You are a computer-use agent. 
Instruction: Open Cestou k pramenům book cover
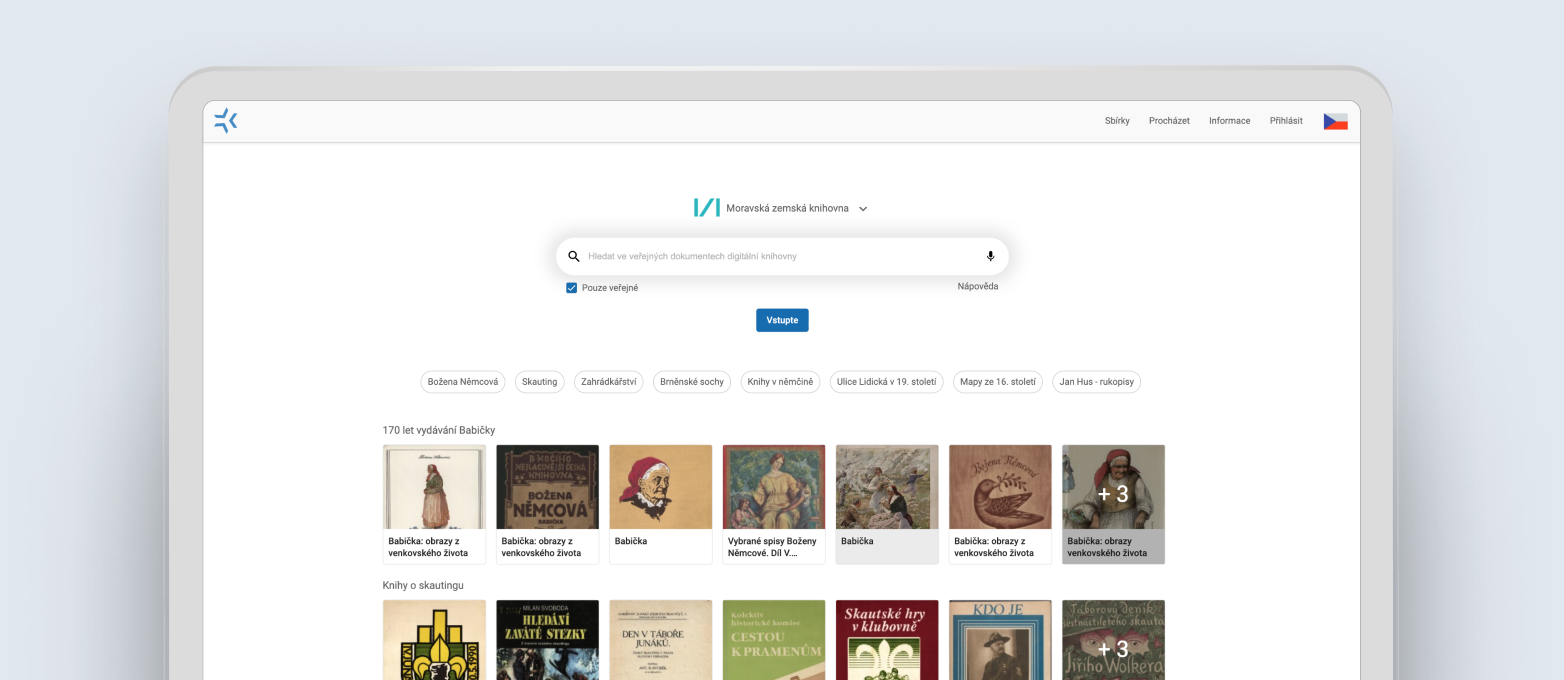(774, 640)
